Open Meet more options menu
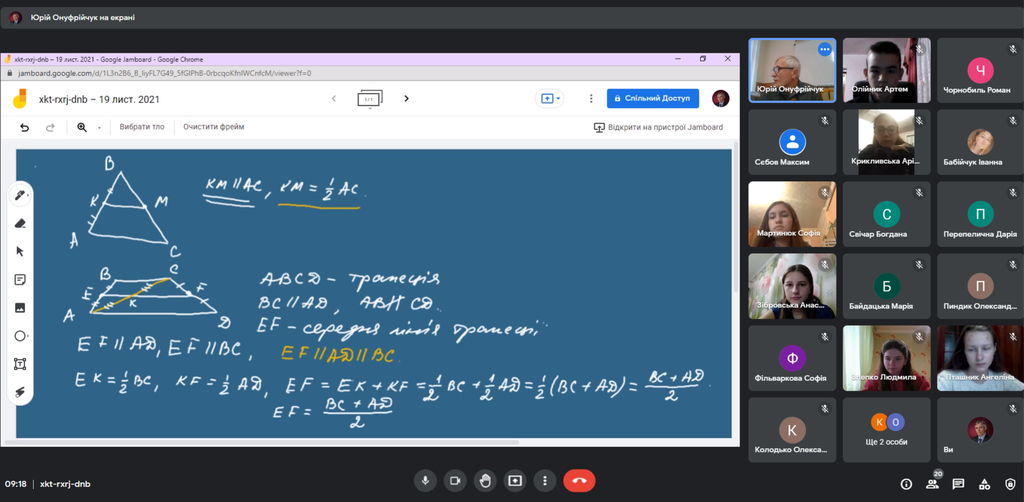1024x502 pixels. tap(545, 481)
